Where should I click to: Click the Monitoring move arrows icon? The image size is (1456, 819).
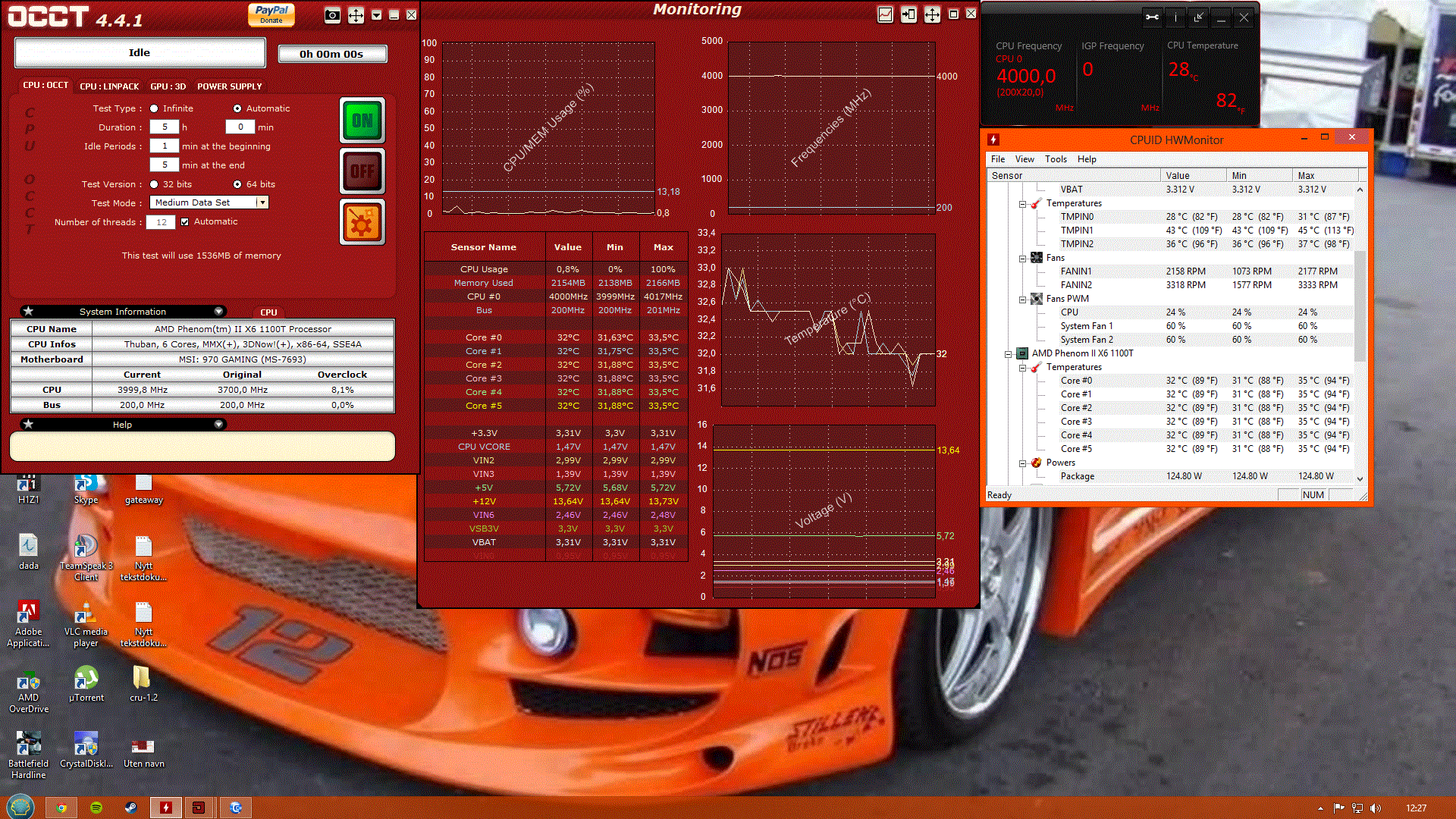point(932,14)
